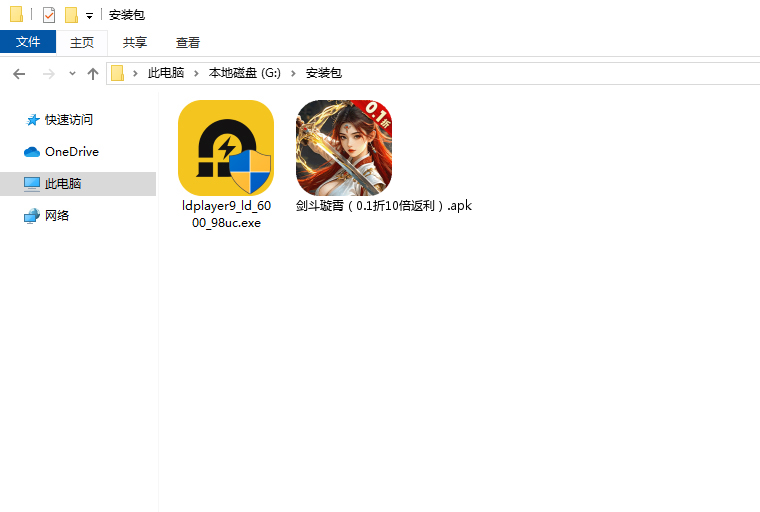
Task: Expand the recent locations dropdown
Action: tap(72, 74)
